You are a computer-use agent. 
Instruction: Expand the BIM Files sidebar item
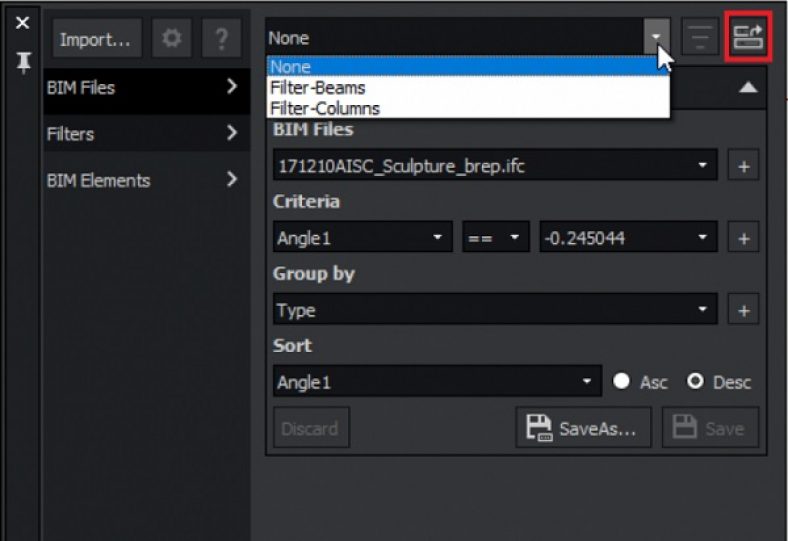146,87
